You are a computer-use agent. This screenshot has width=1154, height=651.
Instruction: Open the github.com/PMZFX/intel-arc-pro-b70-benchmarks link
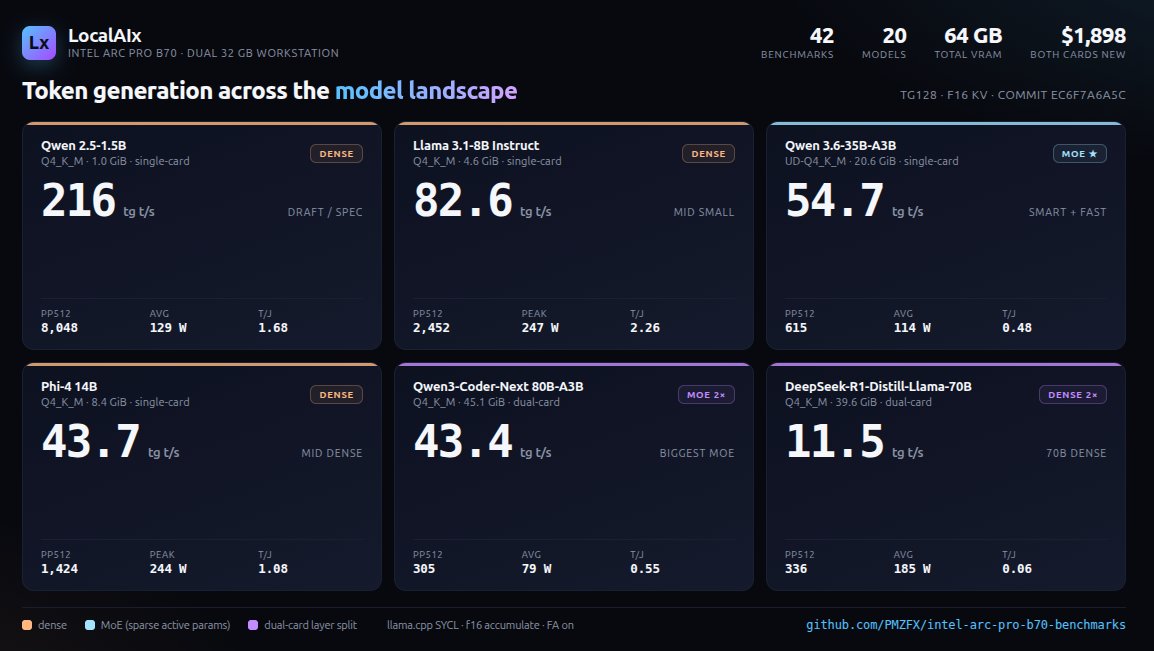[966, 625]
